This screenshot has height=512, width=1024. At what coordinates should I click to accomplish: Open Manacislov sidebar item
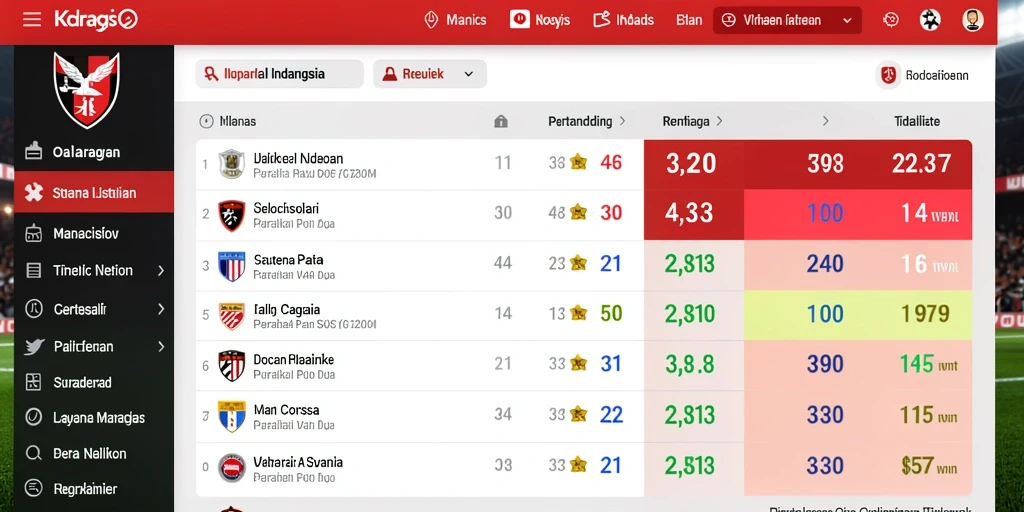[x=94, y=233]
